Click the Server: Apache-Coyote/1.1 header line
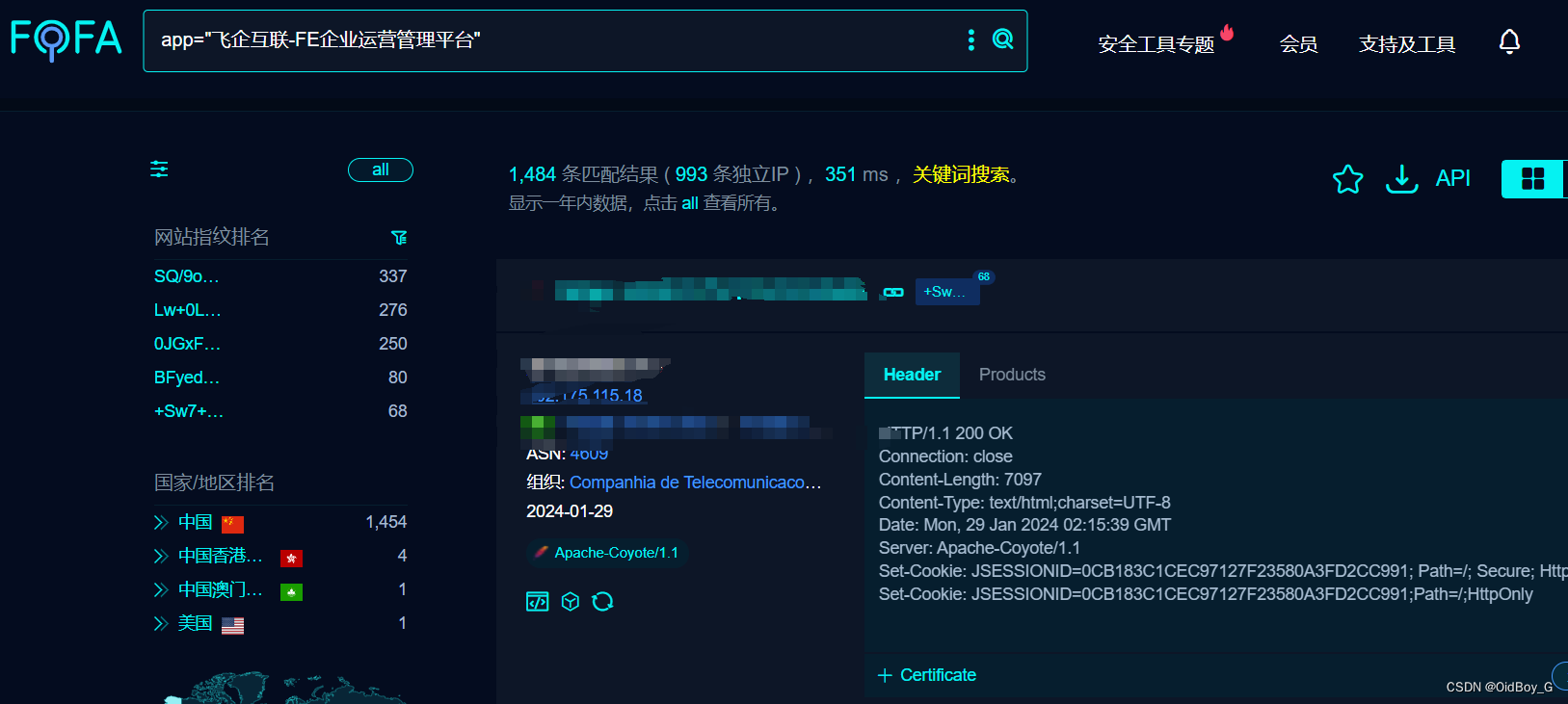This screenshot has width=1568, height=704. pos(979,548)
